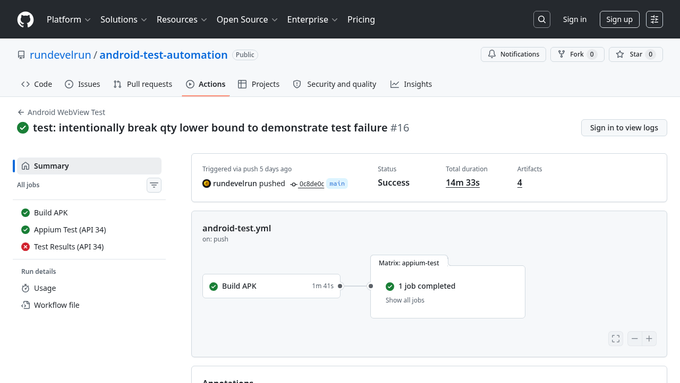
Task: Click the Sign up button
Action: click(x=619, y=20)
